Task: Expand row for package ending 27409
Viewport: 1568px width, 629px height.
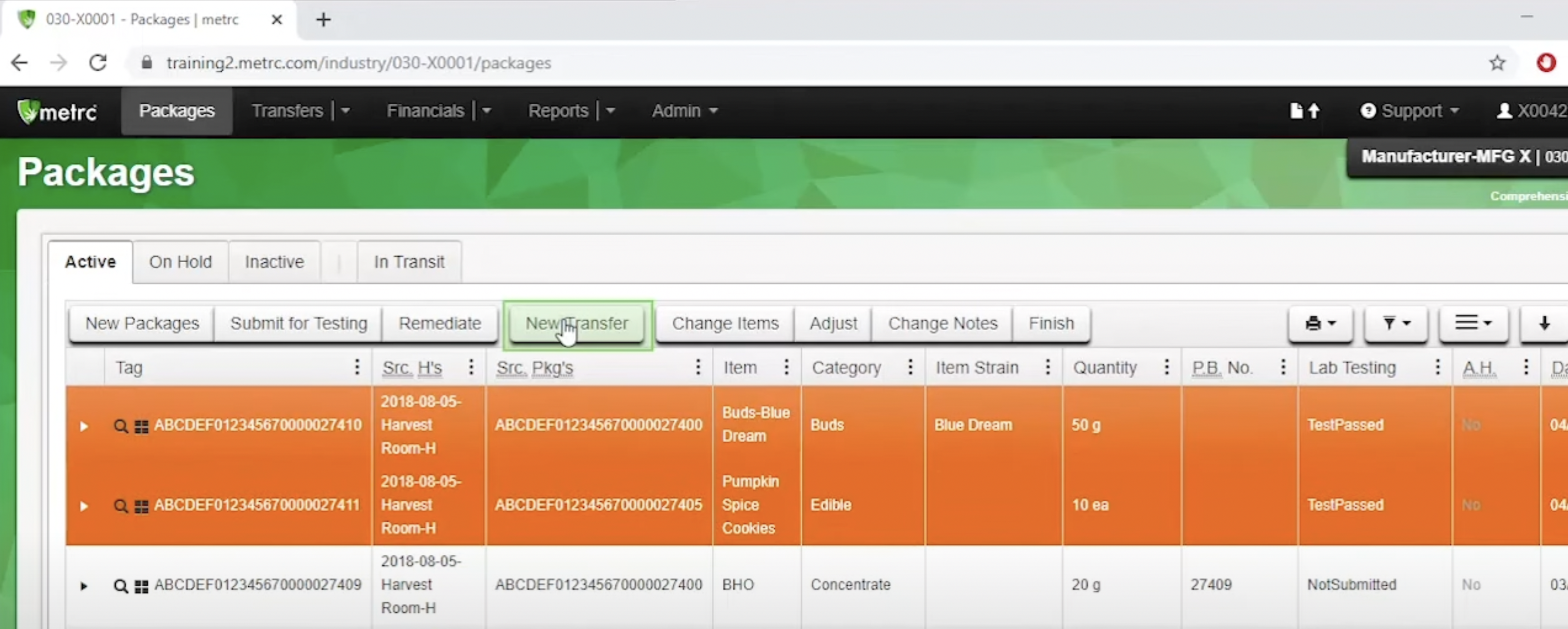Action: click(x=84, y=586)
